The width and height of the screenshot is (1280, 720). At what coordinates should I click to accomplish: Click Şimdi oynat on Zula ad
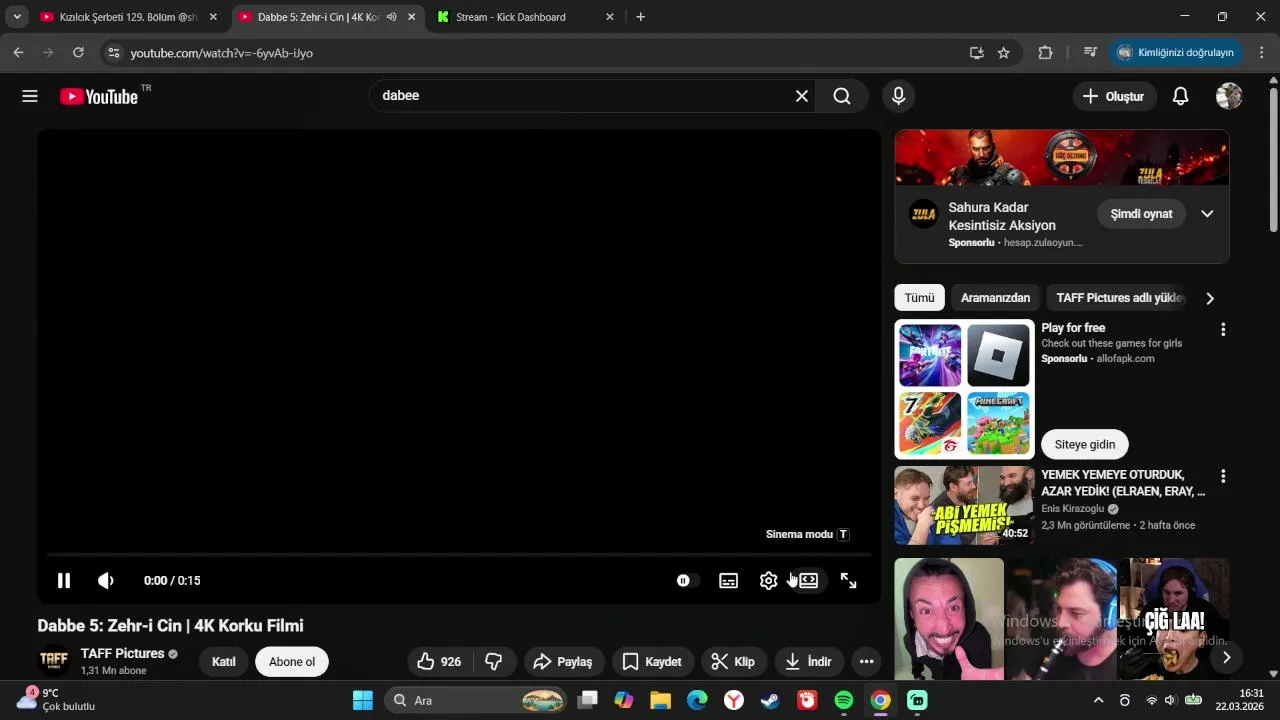pos(1141,214)
